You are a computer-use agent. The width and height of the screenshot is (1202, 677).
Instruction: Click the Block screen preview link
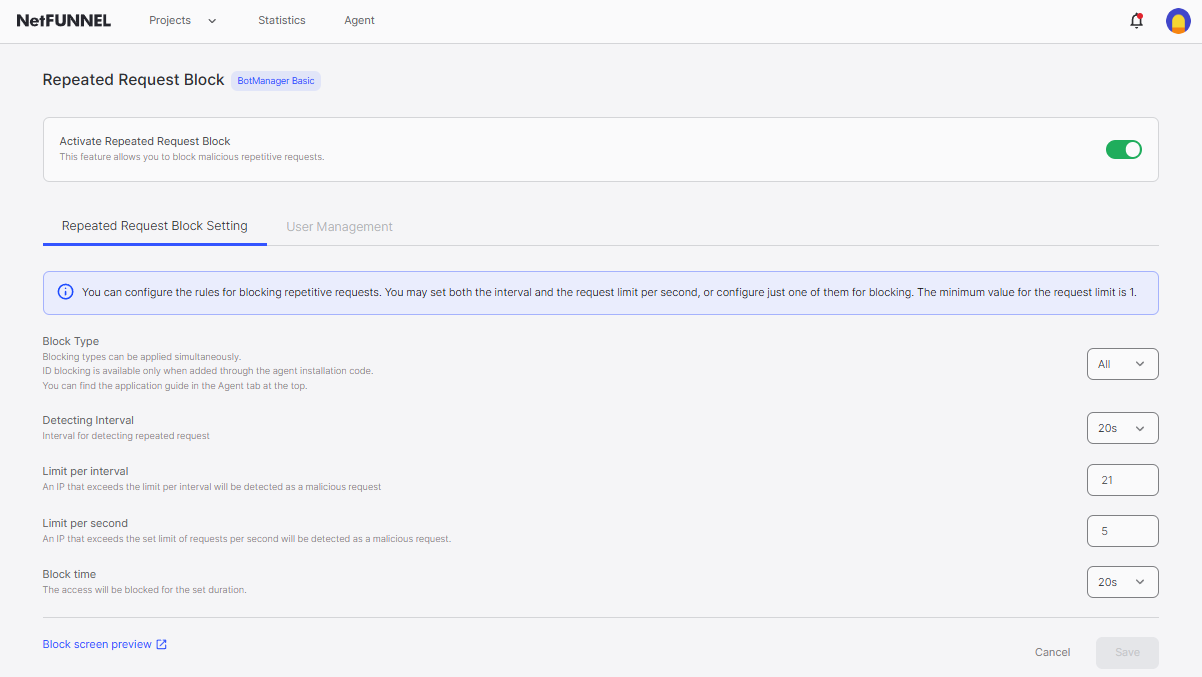point(96,644)
